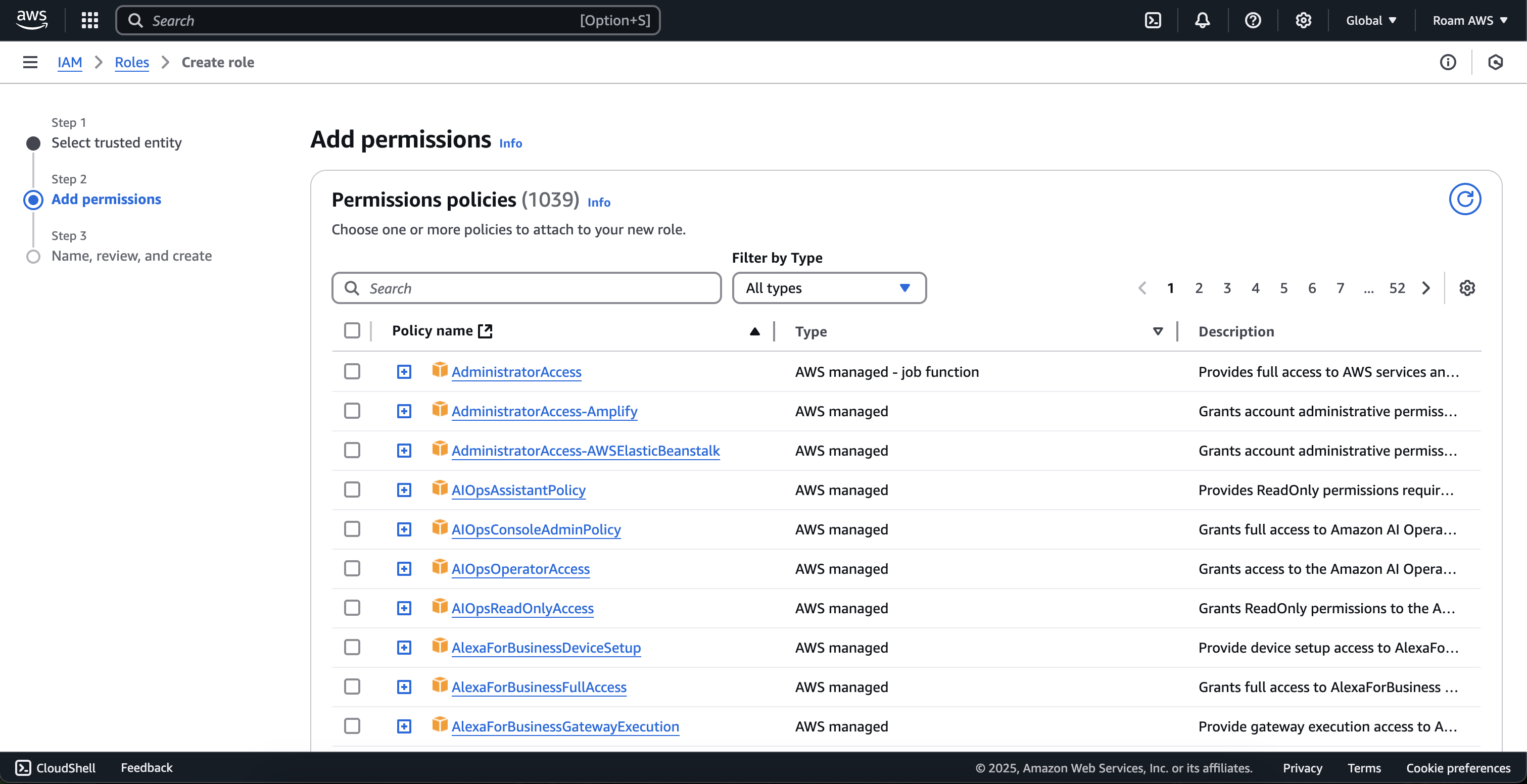Viewport: 1527px width, 784px height.
Task: Check the AIOpsConsoleAdminPolicy checkbox
Action: [x=352, y=529]
